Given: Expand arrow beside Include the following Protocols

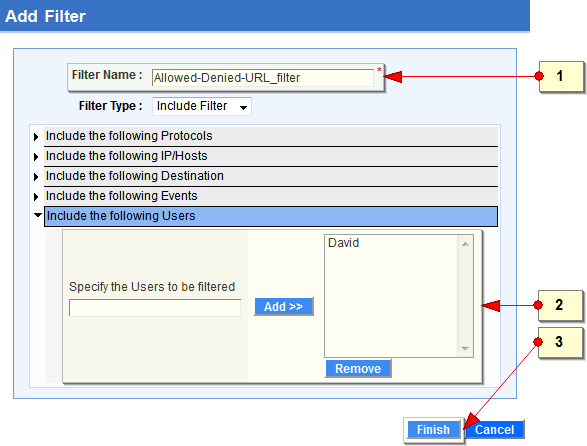Looking at the screenshot, I should 36,137.
